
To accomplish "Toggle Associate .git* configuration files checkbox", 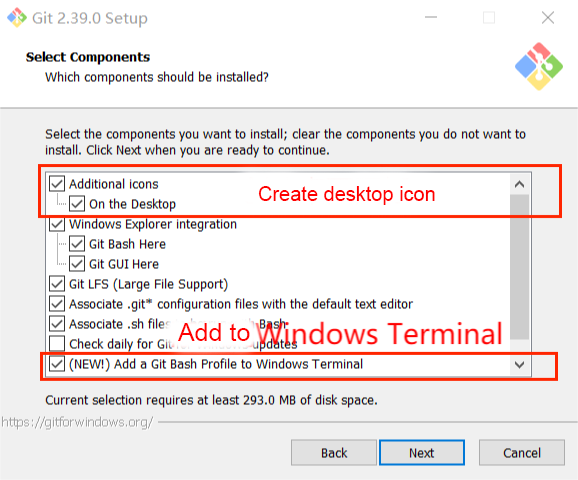I will pyautogui.click(x=57, y=304).
